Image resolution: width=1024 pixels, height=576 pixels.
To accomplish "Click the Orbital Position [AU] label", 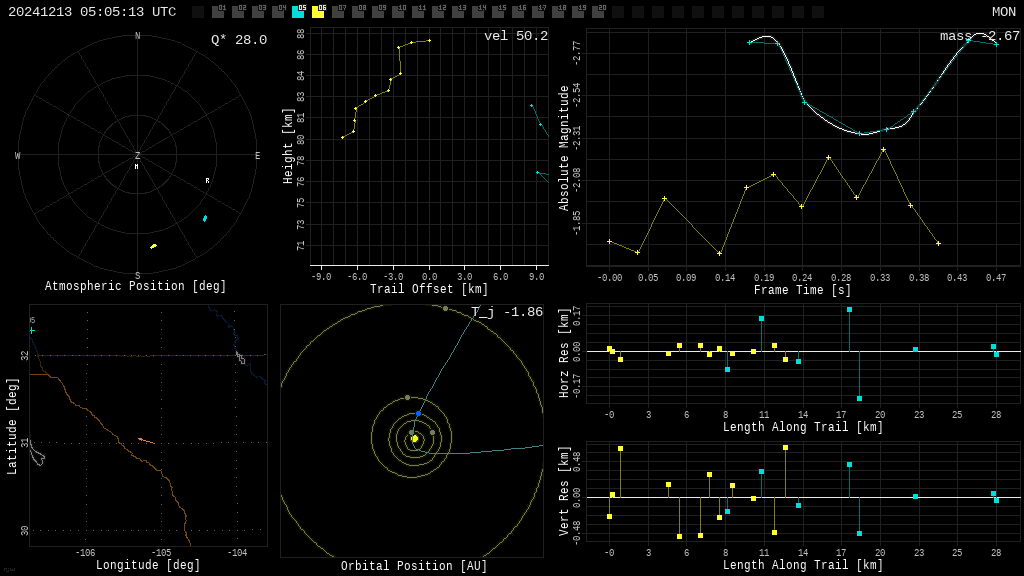I will coord(414,567).
